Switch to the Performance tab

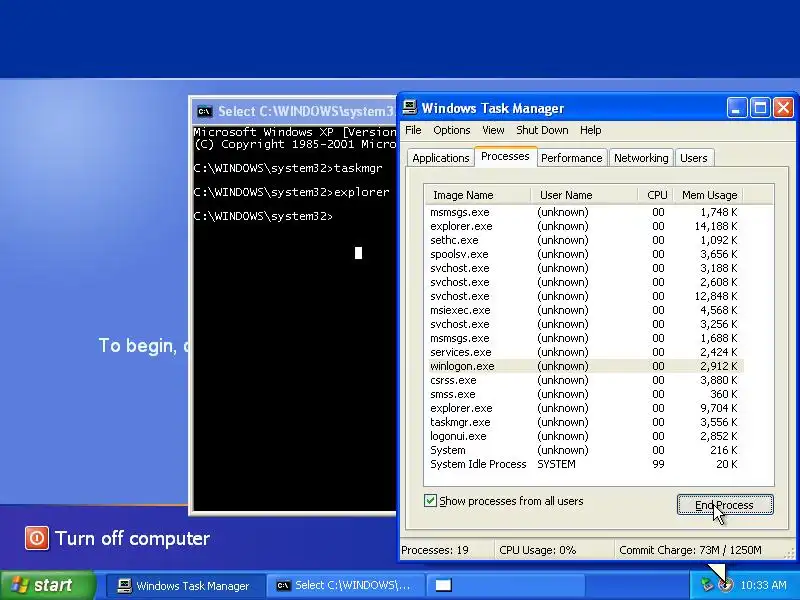[571, 158]
